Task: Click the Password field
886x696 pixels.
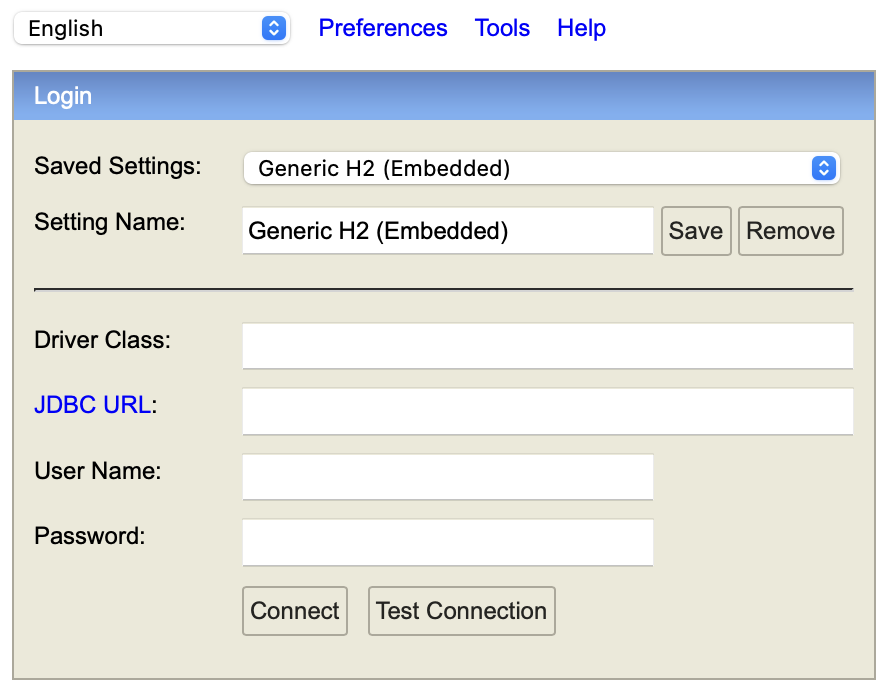Action: coord(448,542)
